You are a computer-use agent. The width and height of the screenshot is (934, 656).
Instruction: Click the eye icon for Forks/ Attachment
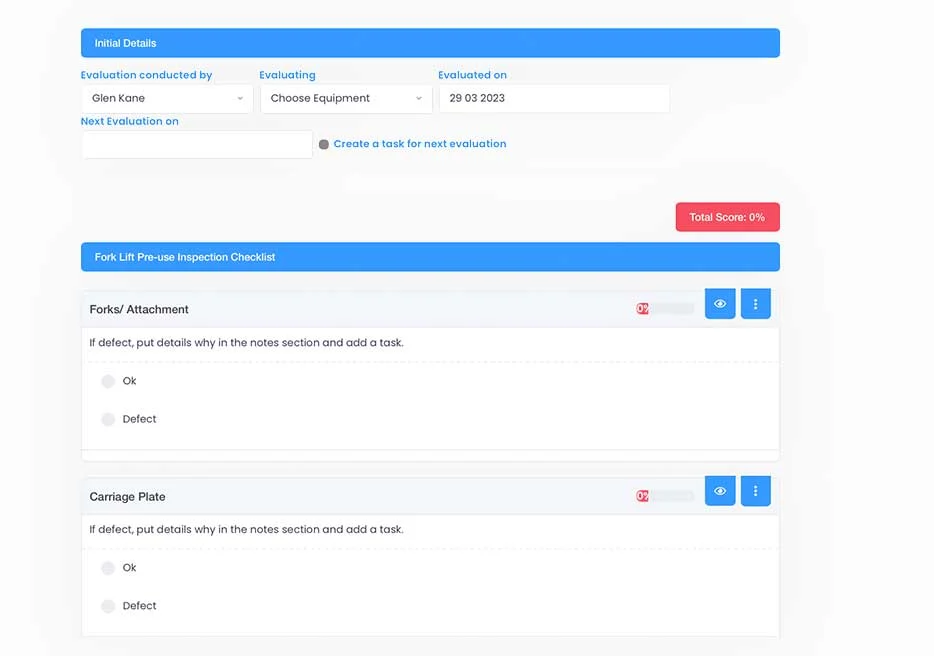[x=720, y=304]
